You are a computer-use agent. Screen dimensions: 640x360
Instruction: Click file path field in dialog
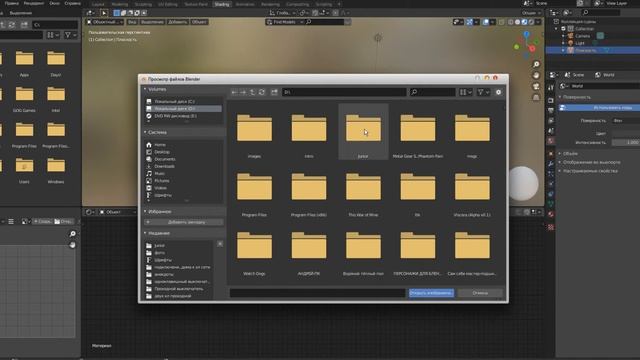pyautogui.click(x=344, y=92)
